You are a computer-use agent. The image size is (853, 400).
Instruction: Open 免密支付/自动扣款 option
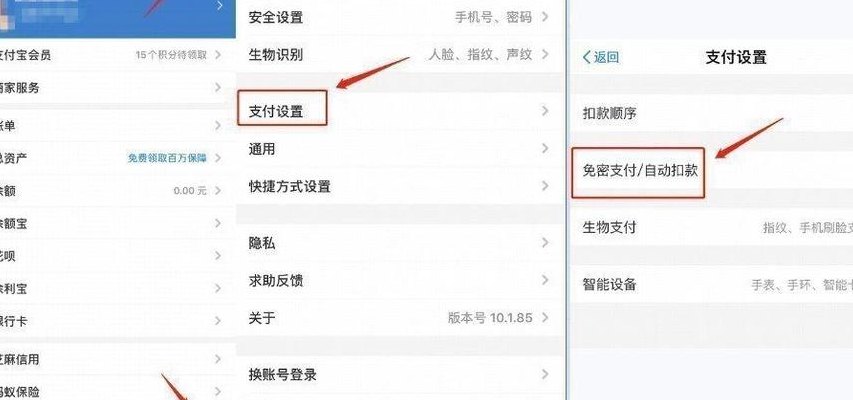coord(710,170)
